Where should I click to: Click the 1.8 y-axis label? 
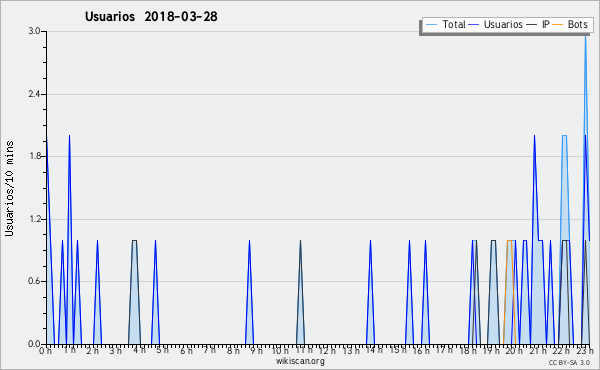pos(34,156)
